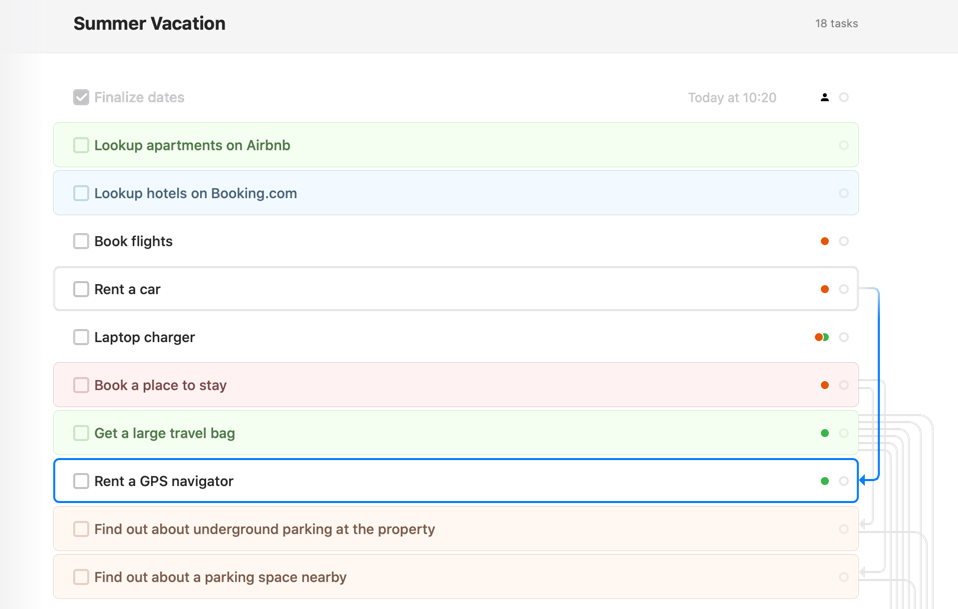This screenshot has width=958, height=609.
Task: Complete the Find out about underground parking task
Action: pos(81,529)
